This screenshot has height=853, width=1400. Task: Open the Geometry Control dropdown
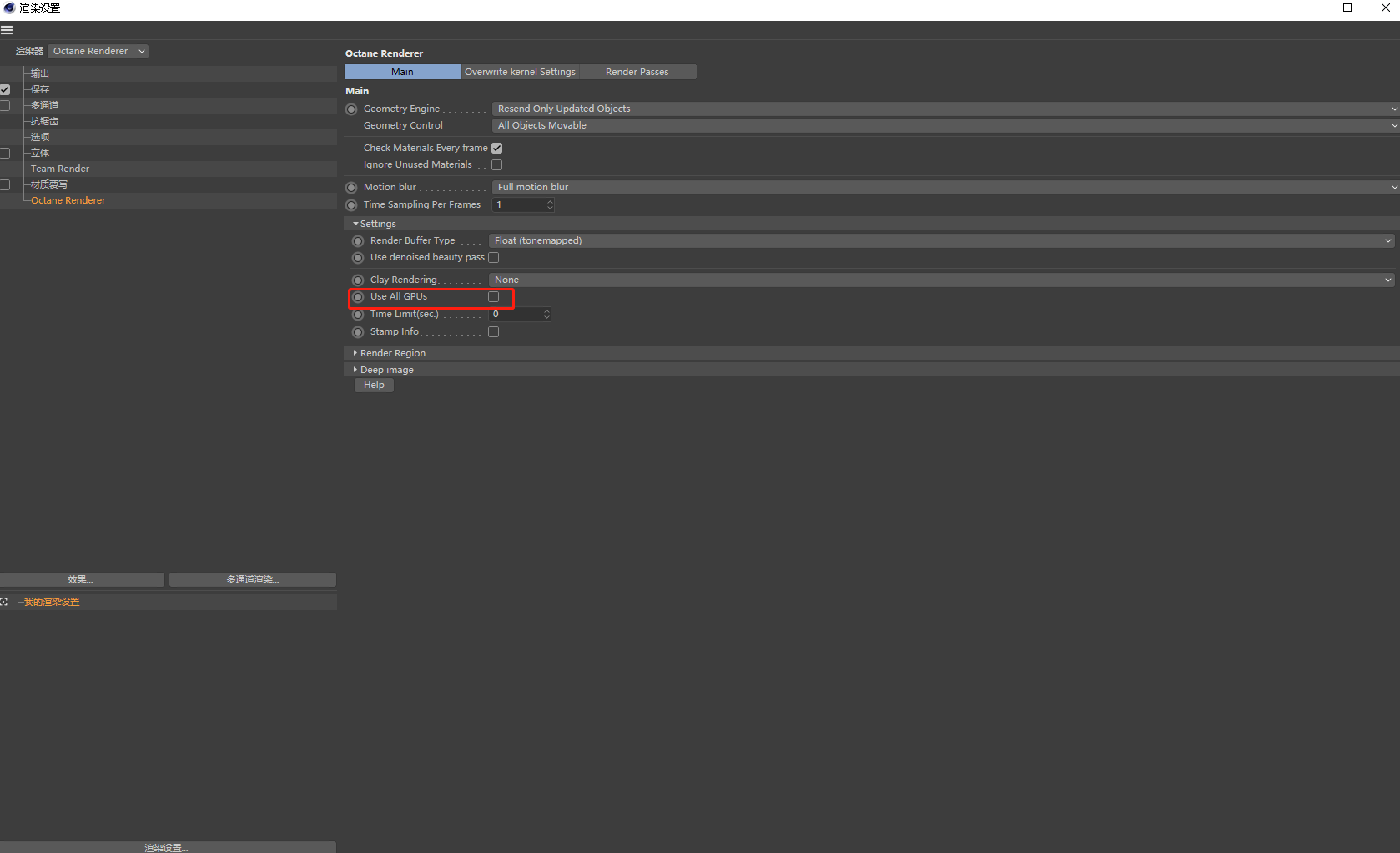[945, 125]
